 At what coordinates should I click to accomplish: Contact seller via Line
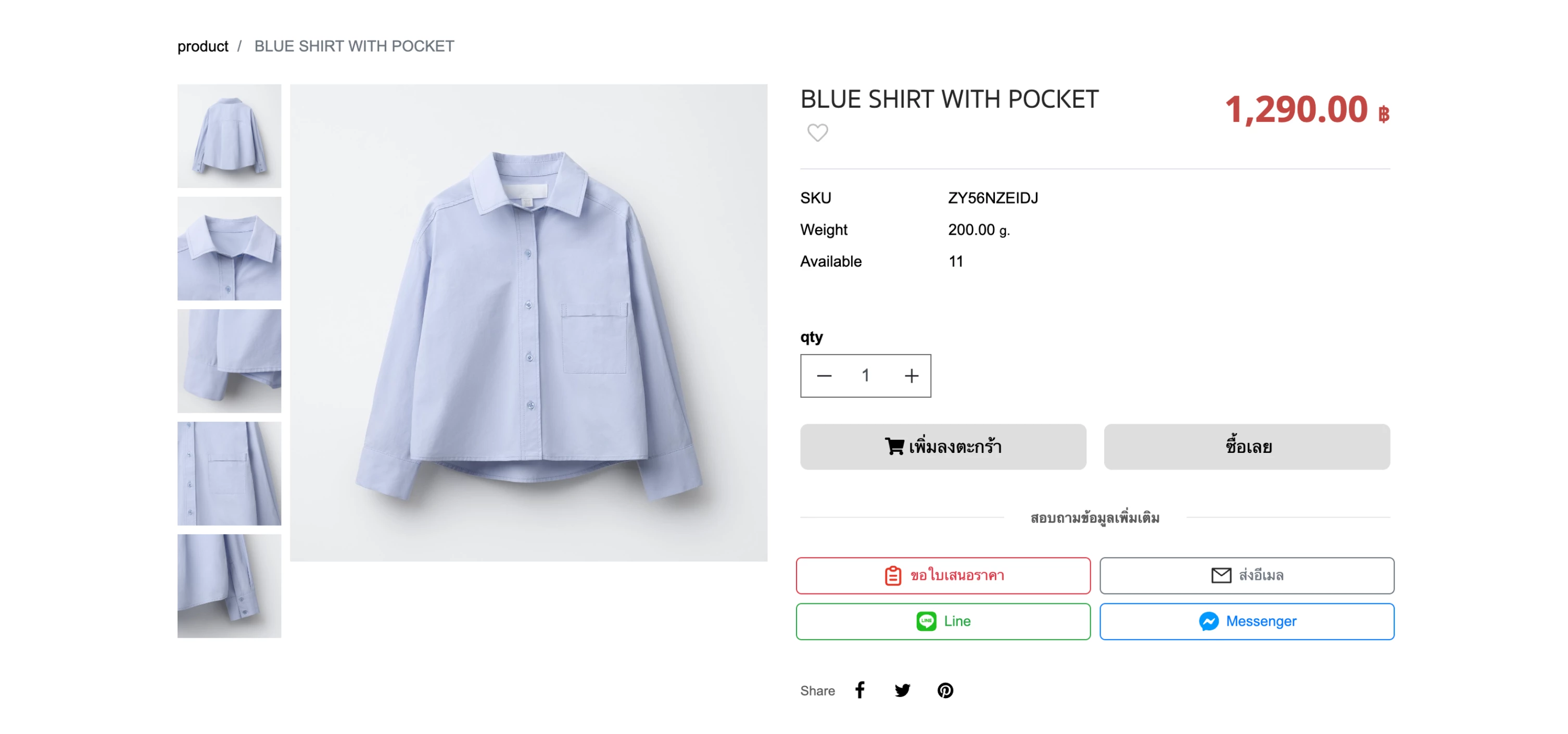click(942, 621)
